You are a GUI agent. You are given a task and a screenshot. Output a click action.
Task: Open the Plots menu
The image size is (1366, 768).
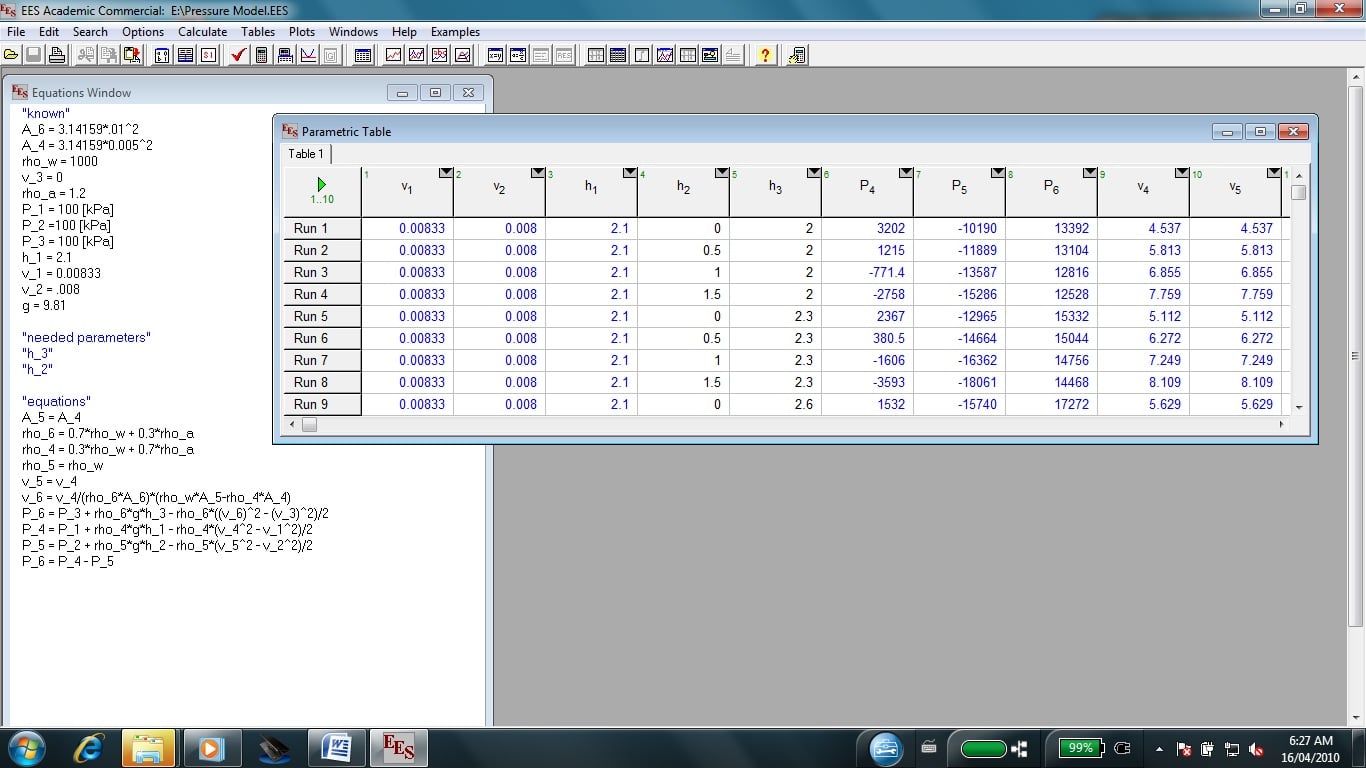point(301,32)
